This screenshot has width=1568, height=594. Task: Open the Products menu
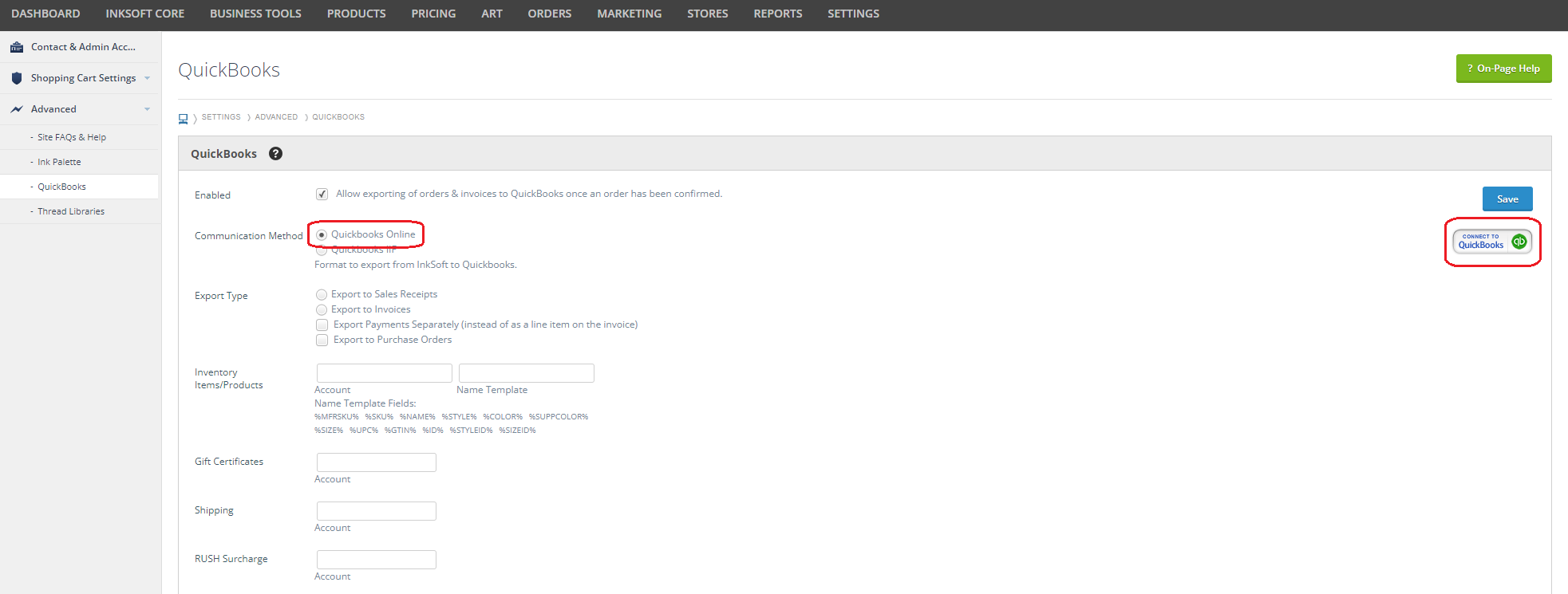tap(356, 14)
